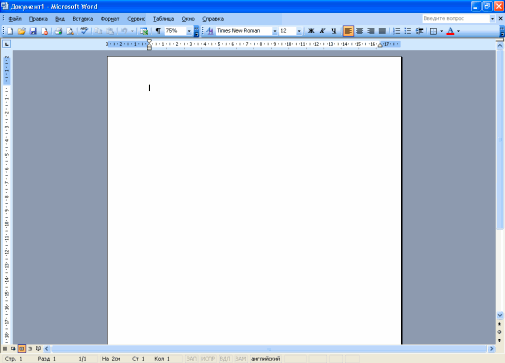This screenshot has height=363, width=505.
Task: Open the Таблица menu
Action: [163, 19]
